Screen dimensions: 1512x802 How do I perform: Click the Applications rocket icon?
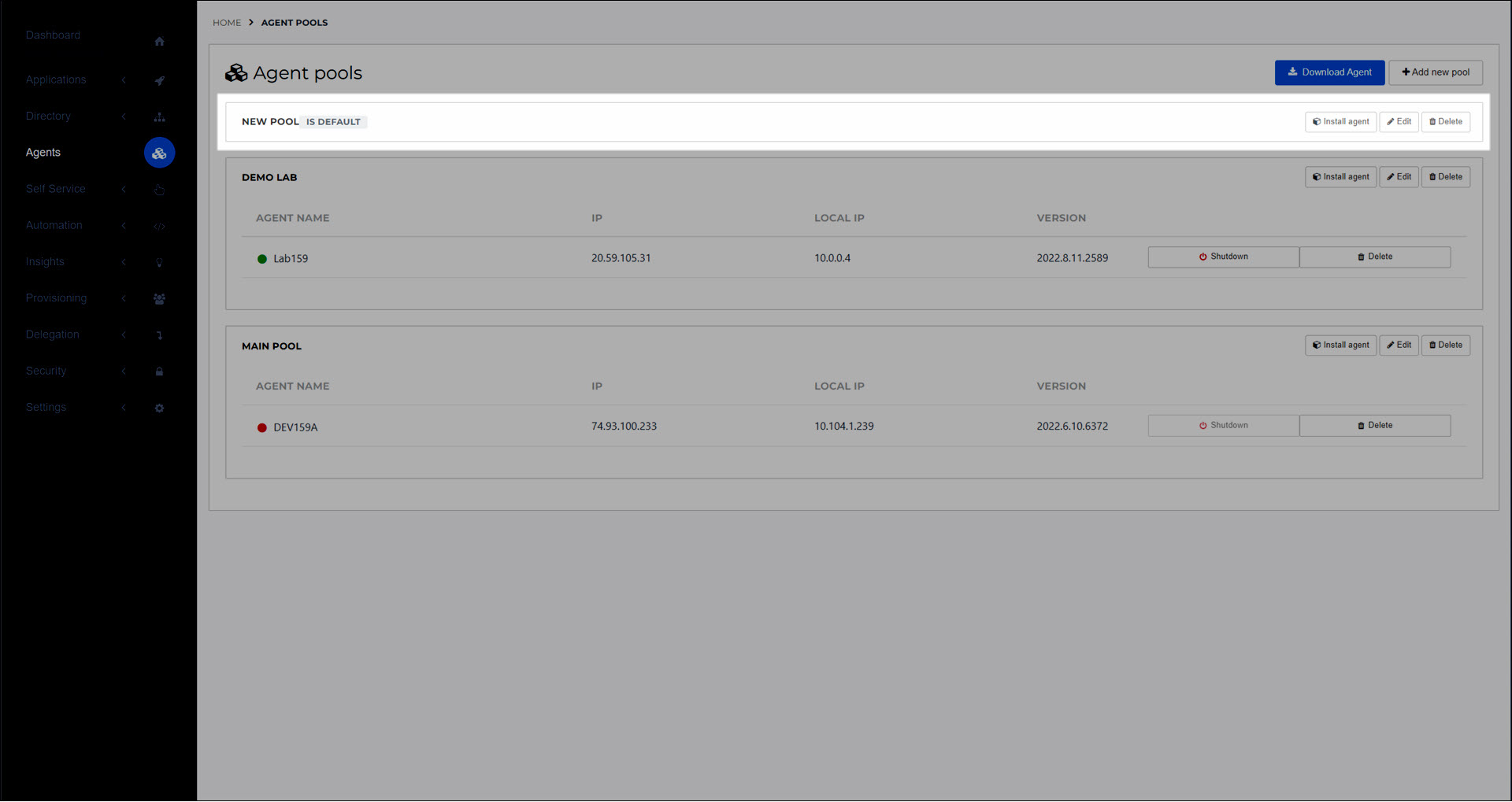pos(159,80)
